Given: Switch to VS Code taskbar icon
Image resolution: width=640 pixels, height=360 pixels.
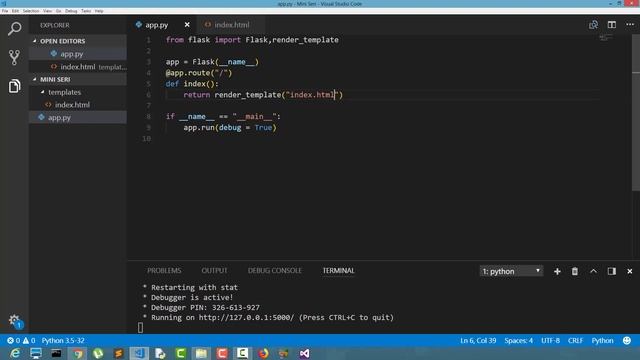Looking at the screenshot, I should [x=139, y=353].
